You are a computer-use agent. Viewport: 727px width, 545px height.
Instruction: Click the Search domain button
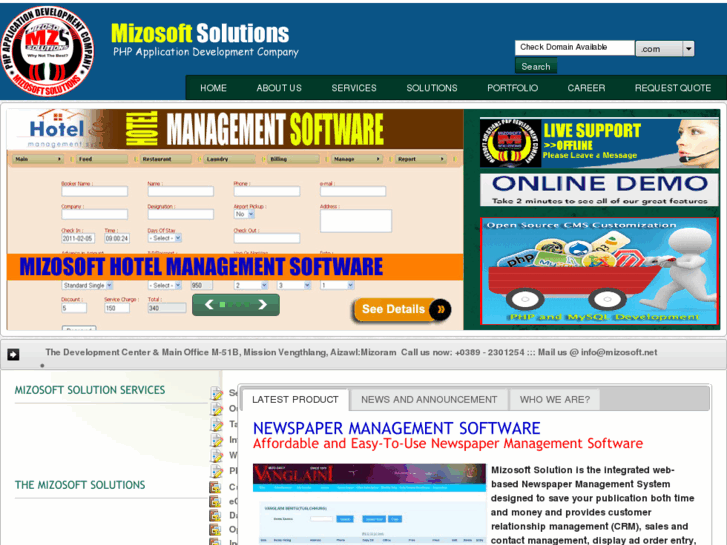pyautogui.click(x=536, y=66)
